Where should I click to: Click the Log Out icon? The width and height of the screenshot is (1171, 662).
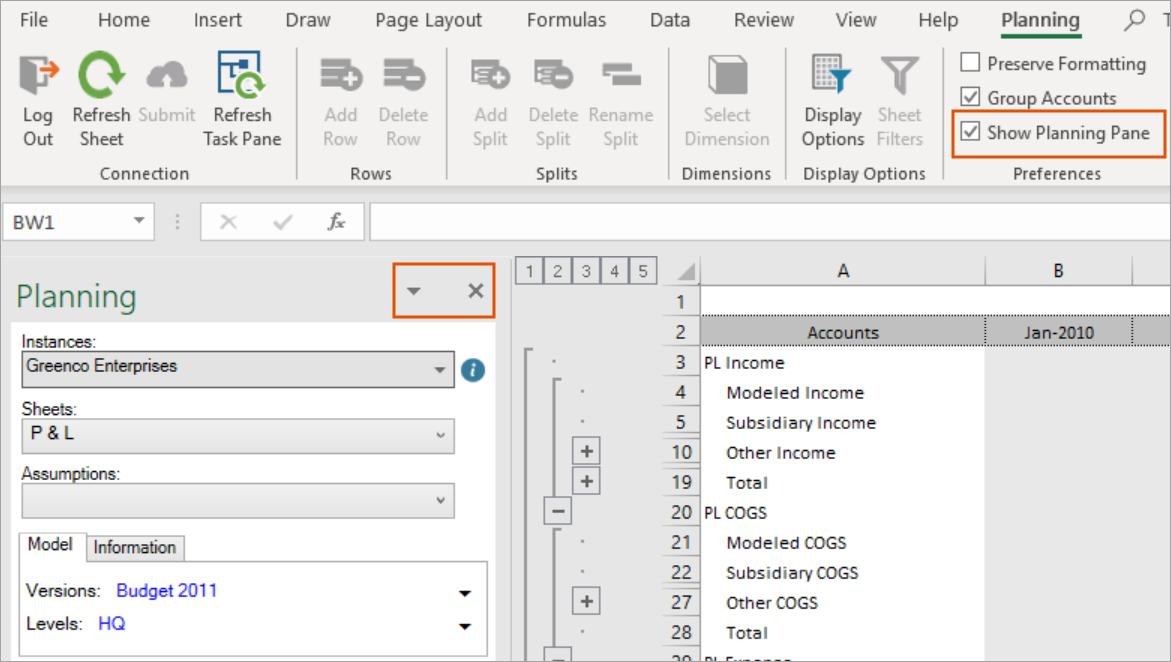click(x=38, y=75)
